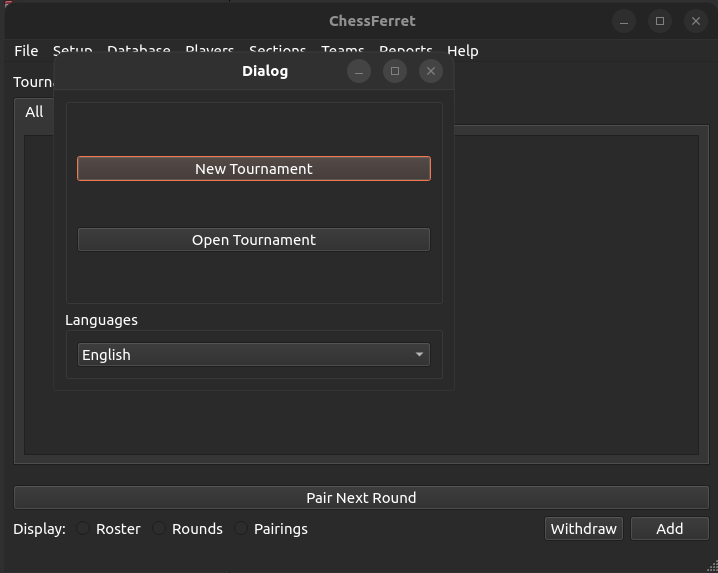Open the File menu
718x573 pixels.
click(x=26, y=50)
